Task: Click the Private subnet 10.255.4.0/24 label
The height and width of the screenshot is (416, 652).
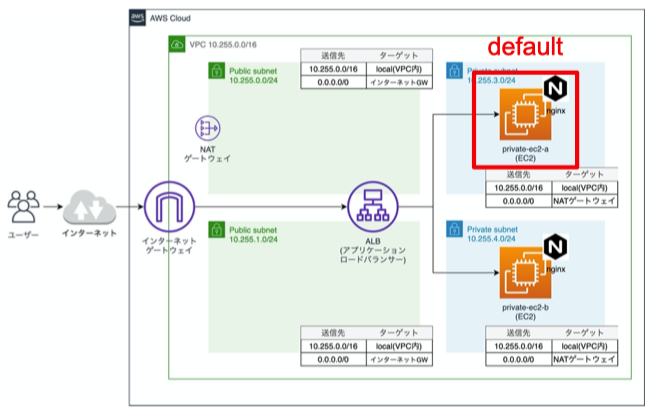Action: pos(492,234)
